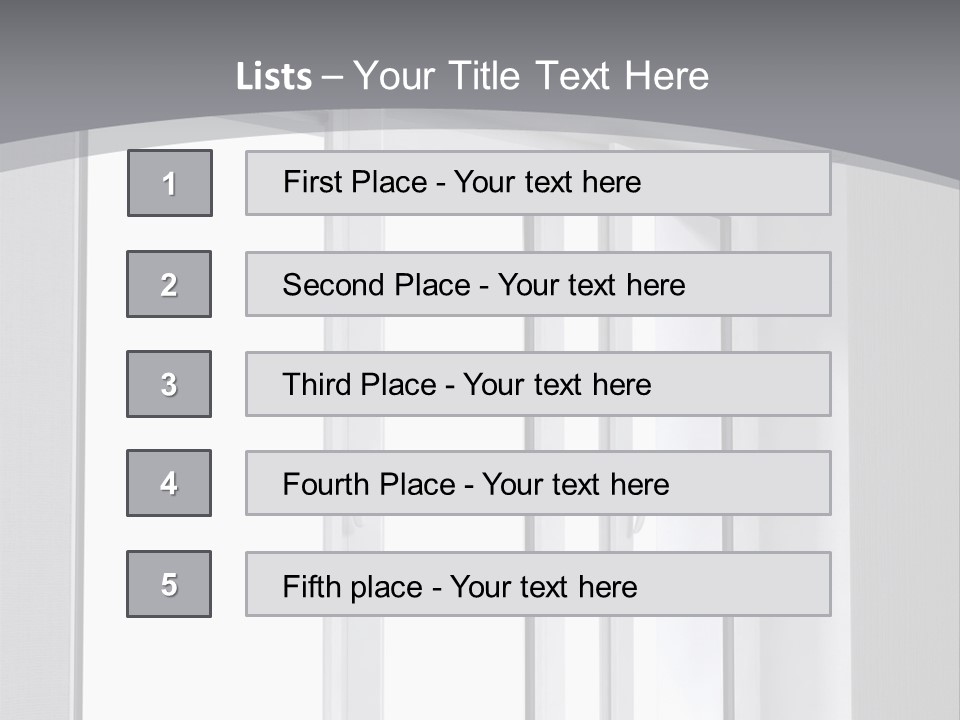Select the Fifth place text bar
Image resolution: width=960 pixels, height=720 pixels.
538,584
